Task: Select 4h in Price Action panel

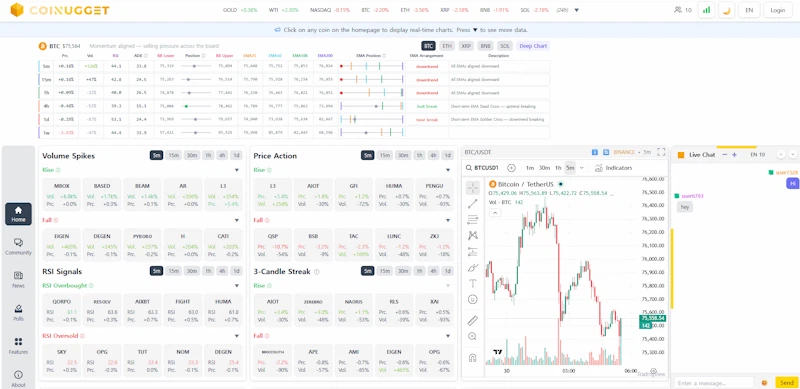Action: [x=433, y=156]
